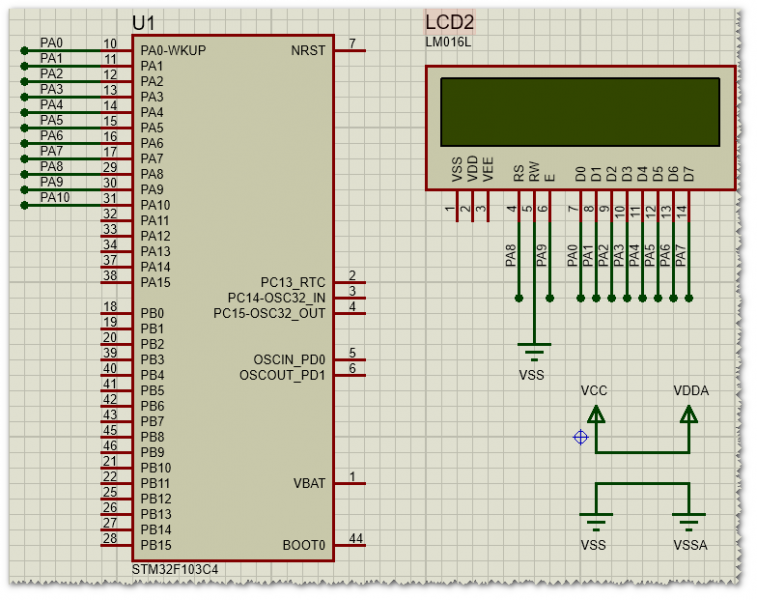
Task: Select the wire endpoint dot of PA10 net
Action: point(24,205)
